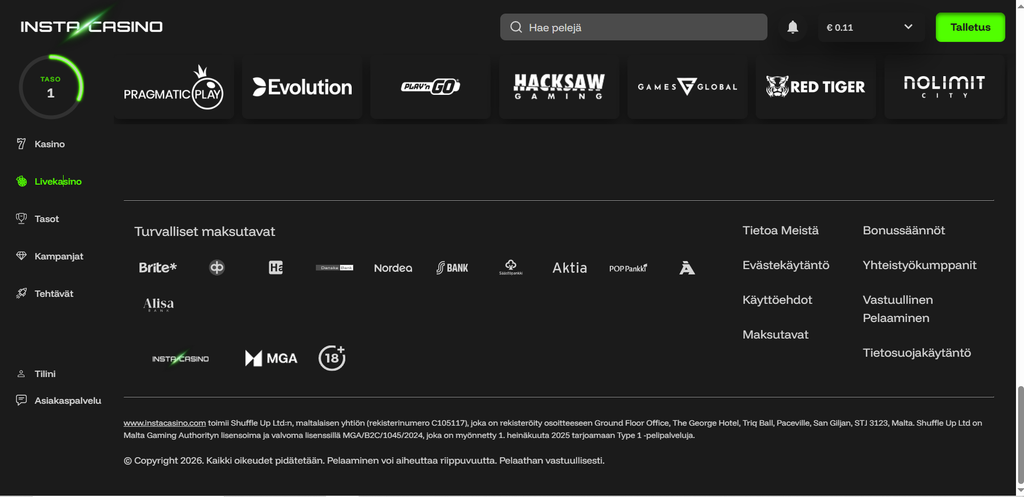Image resolution: width=1024 pixels, height=497 pixels.
Task: Click the S-Bank logo
Action: pos(452,267)
